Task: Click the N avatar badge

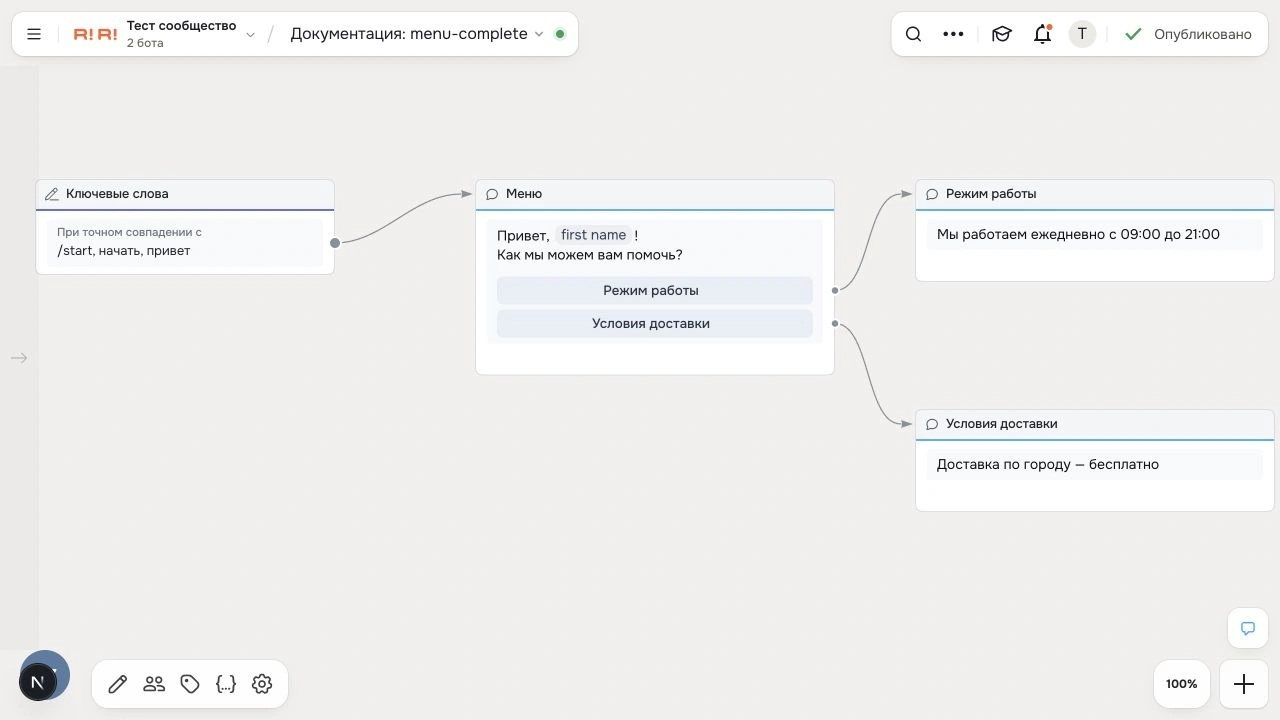Action: click(38, 682)
